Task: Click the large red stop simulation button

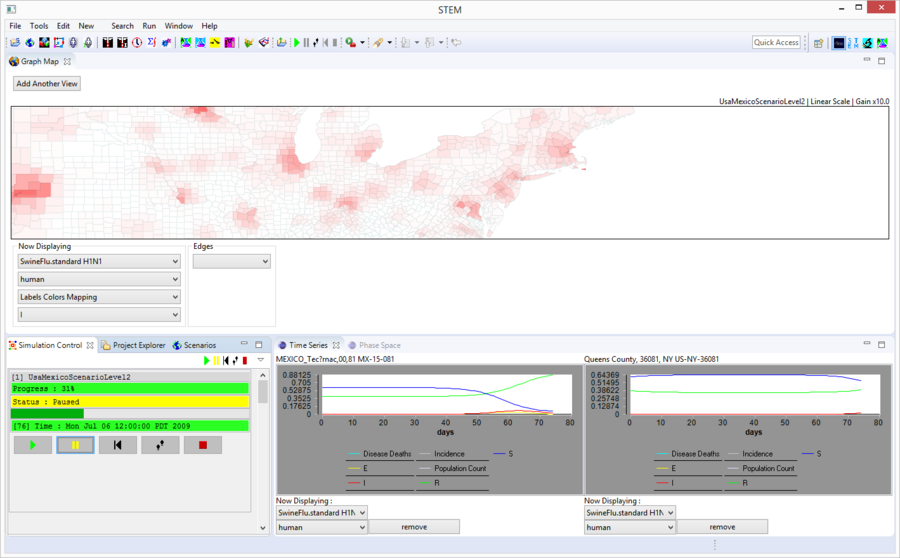Action: (203, 445)
